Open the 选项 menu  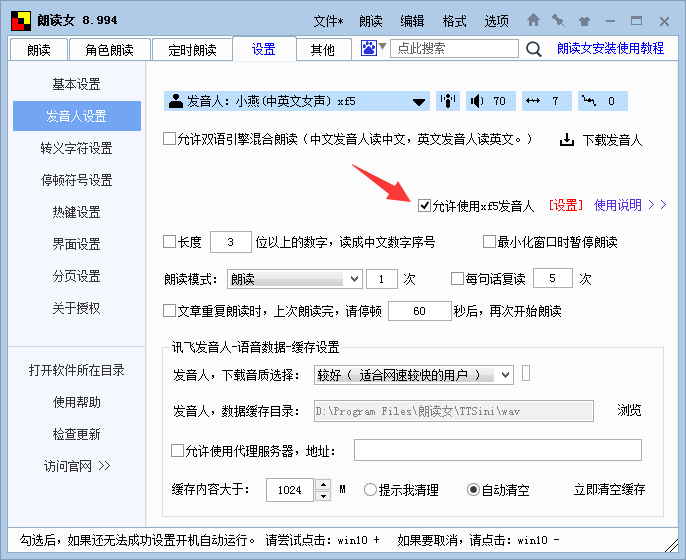click(x=496, y=21)
